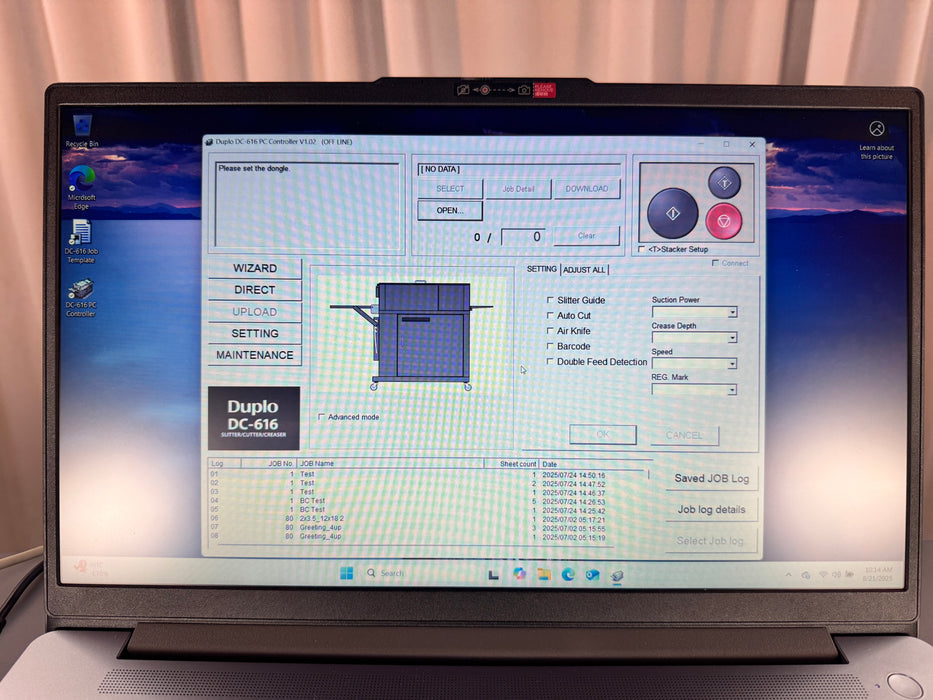This screenshot has height=700, width=933.
Task: Click the Date column header
Action: (x=593, y=464)
